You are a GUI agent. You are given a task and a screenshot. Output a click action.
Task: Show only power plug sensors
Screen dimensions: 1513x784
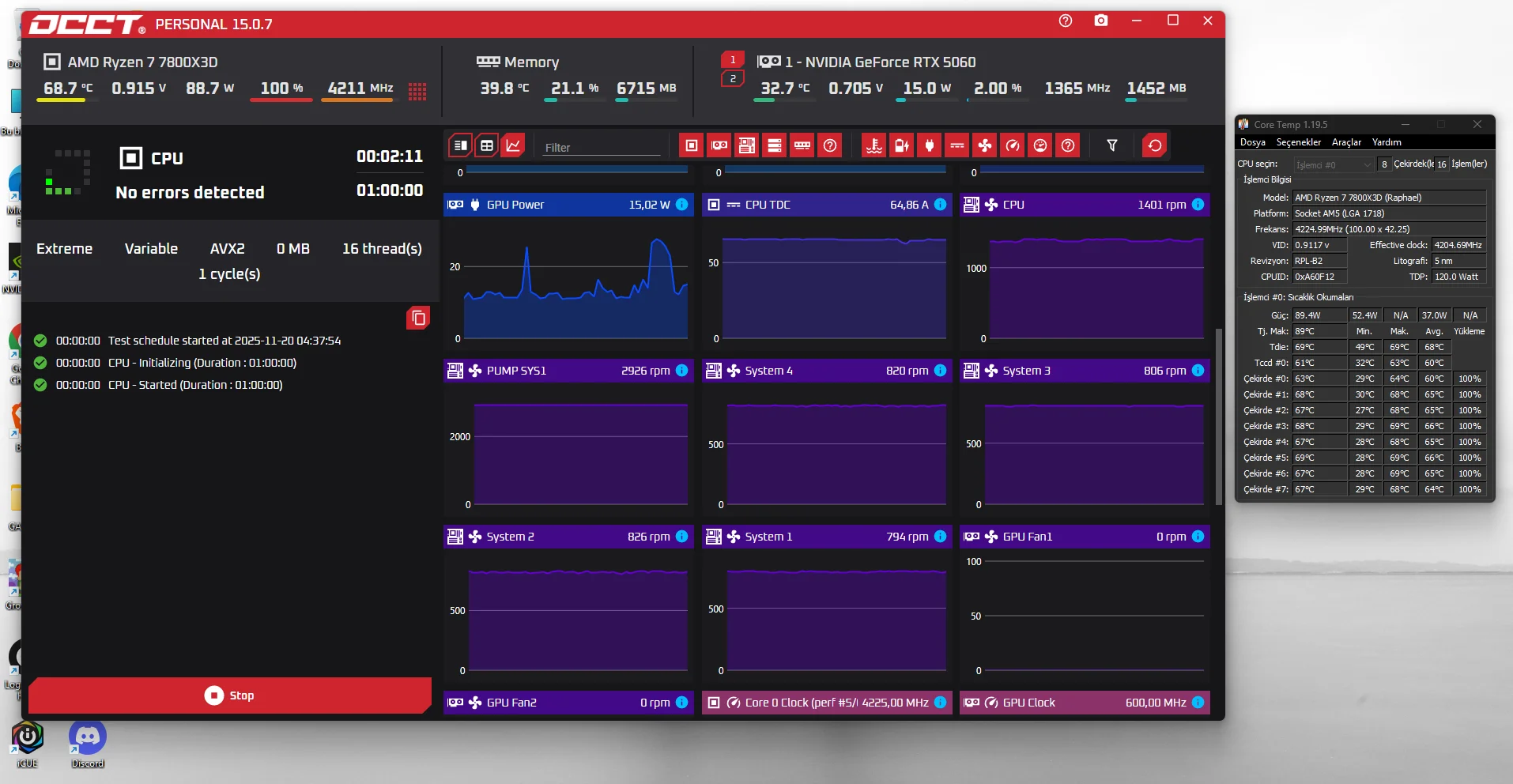pos(930,145)
